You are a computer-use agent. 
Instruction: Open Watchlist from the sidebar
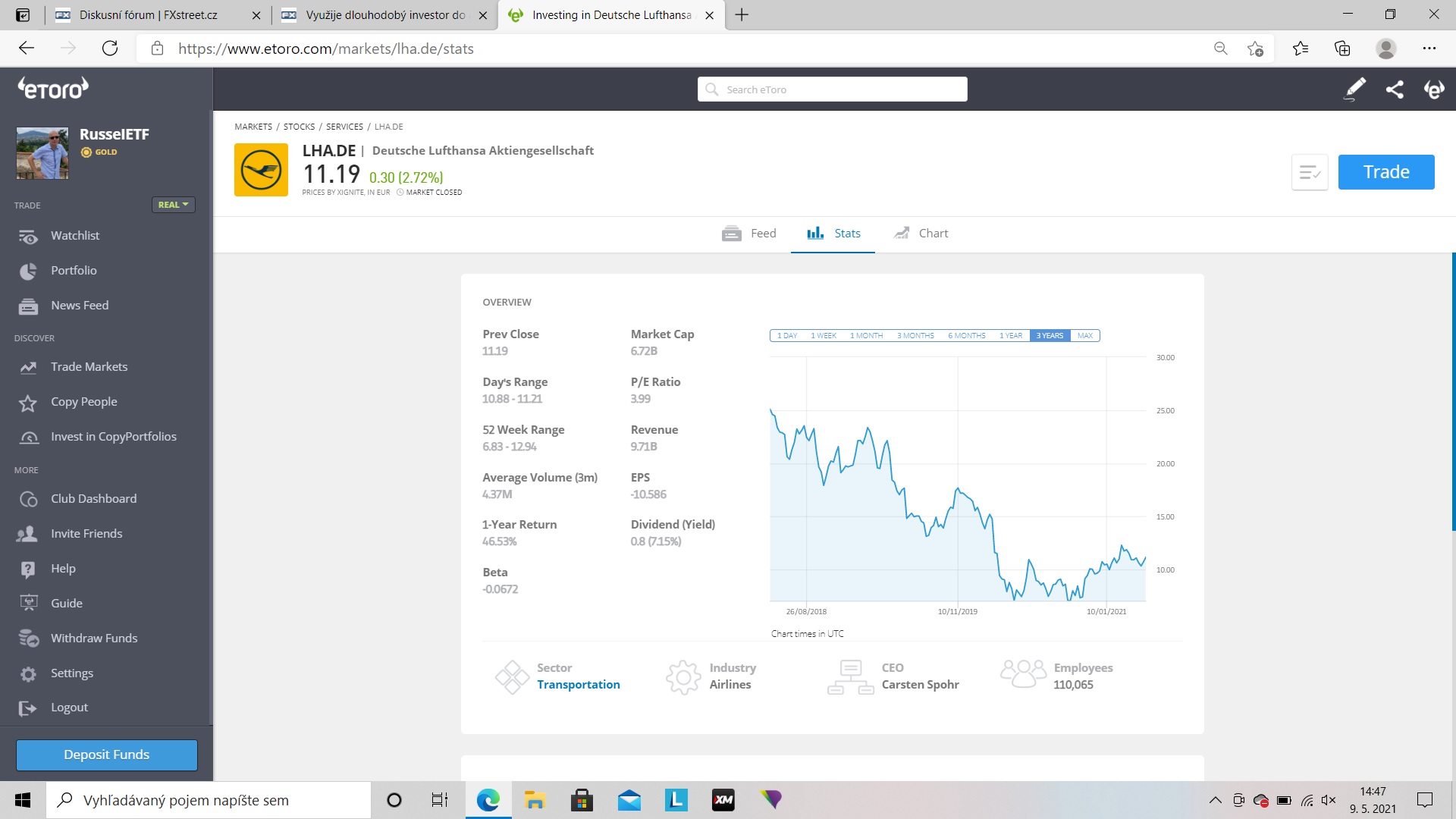[74, 236]
